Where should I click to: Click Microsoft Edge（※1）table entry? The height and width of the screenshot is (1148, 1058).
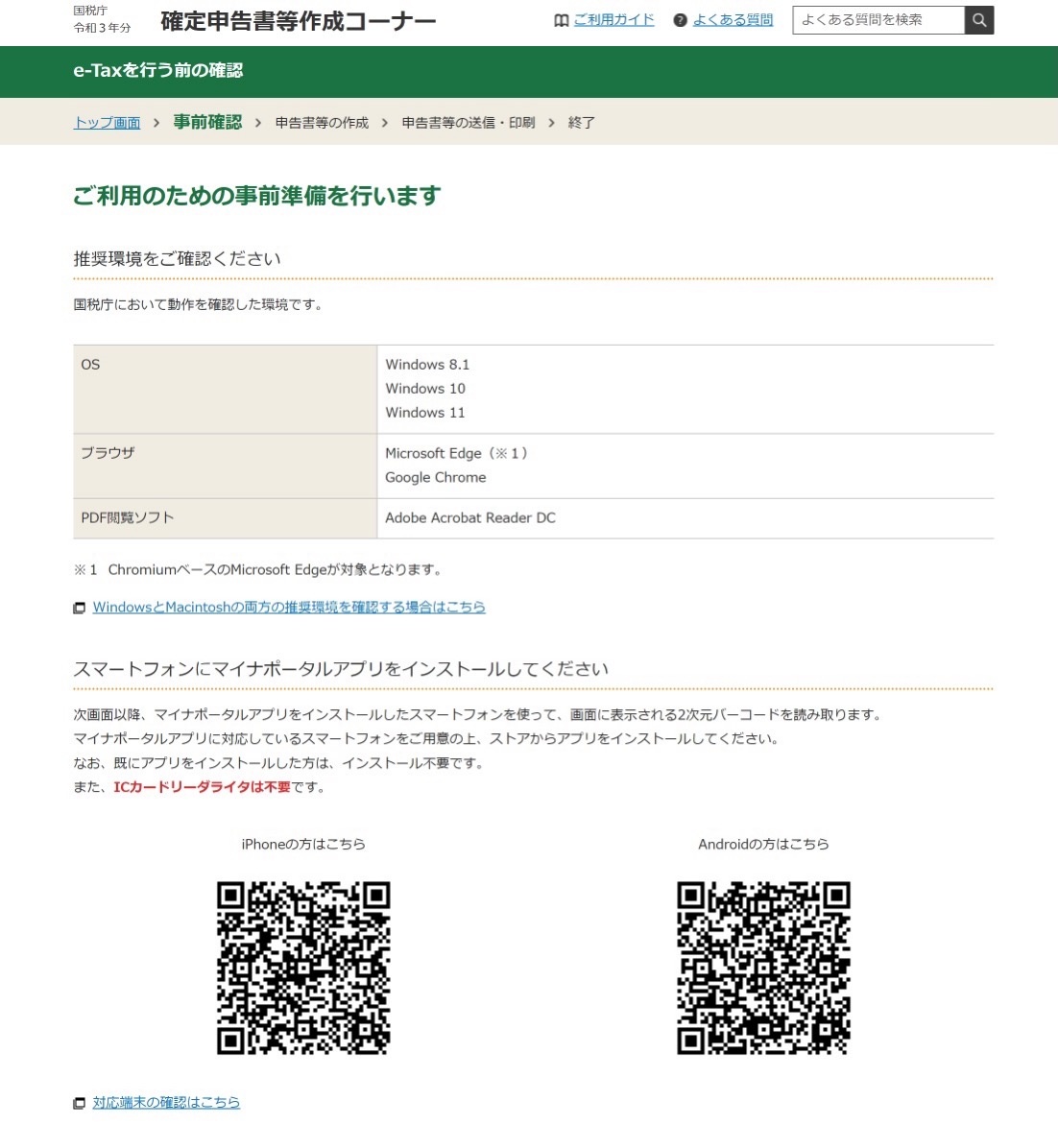pos(458,453)
